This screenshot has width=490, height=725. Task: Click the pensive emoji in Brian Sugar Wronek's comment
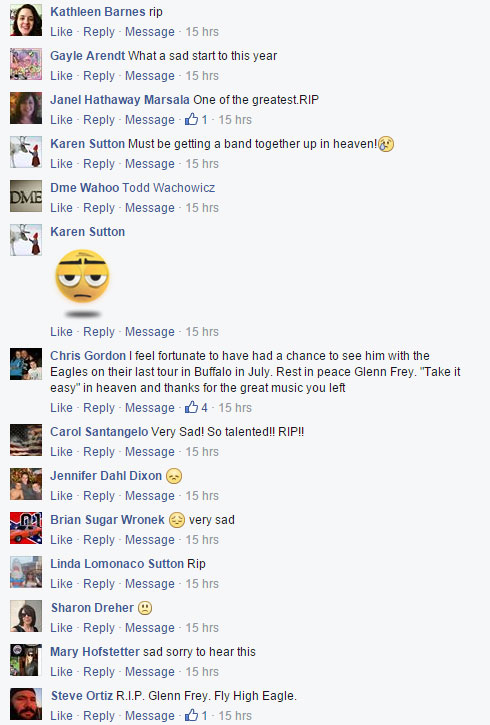point(177,520)
